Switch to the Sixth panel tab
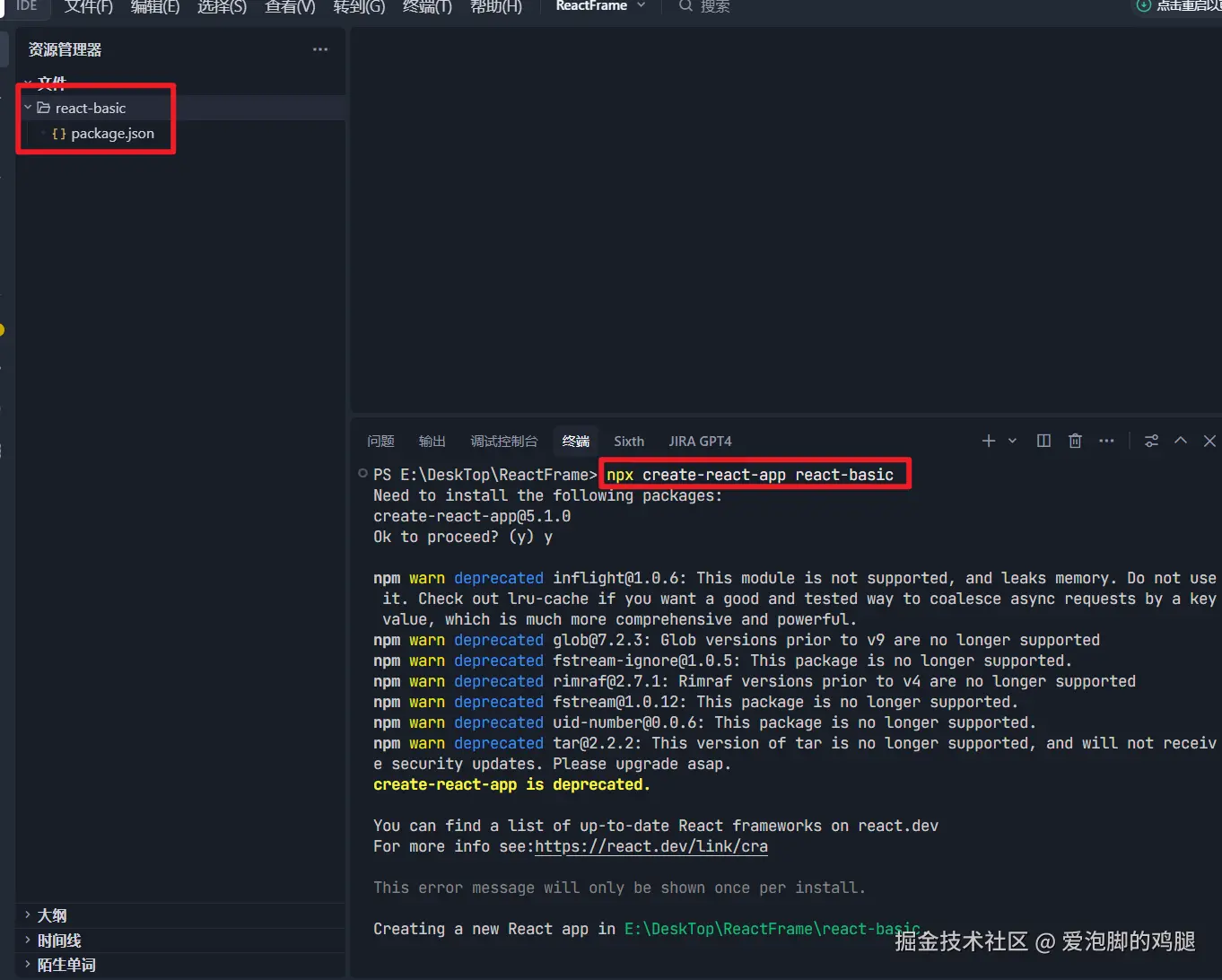1222x980 pixels. click(x=629, y=441)
